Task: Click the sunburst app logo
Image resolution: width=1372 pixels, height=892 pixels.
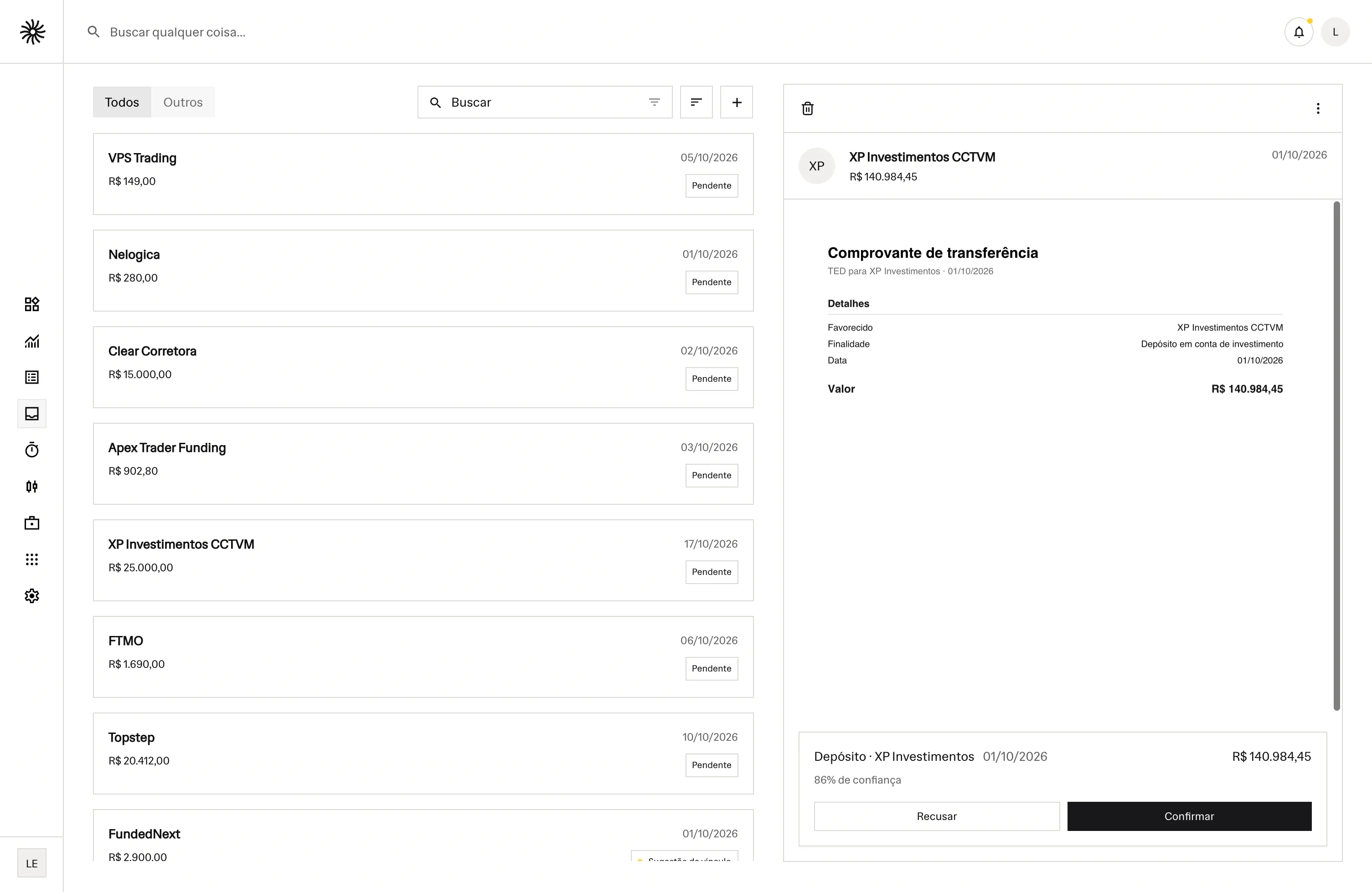Action: (32, 32)
